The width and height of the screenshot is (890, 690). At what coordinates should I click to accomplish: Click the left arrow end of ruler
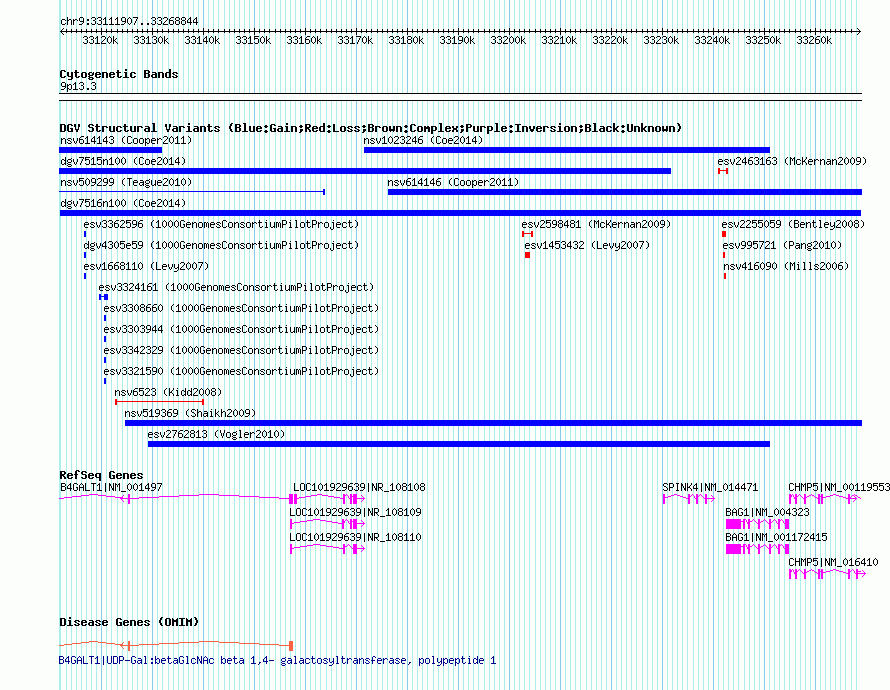tap(62, 32)
